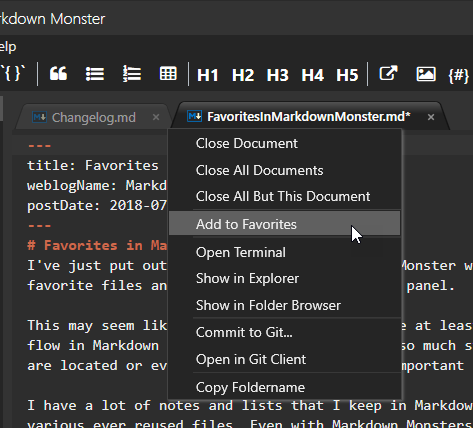
Task: Insert bulleted list from toolbar
Action: (x=95, y=74)
